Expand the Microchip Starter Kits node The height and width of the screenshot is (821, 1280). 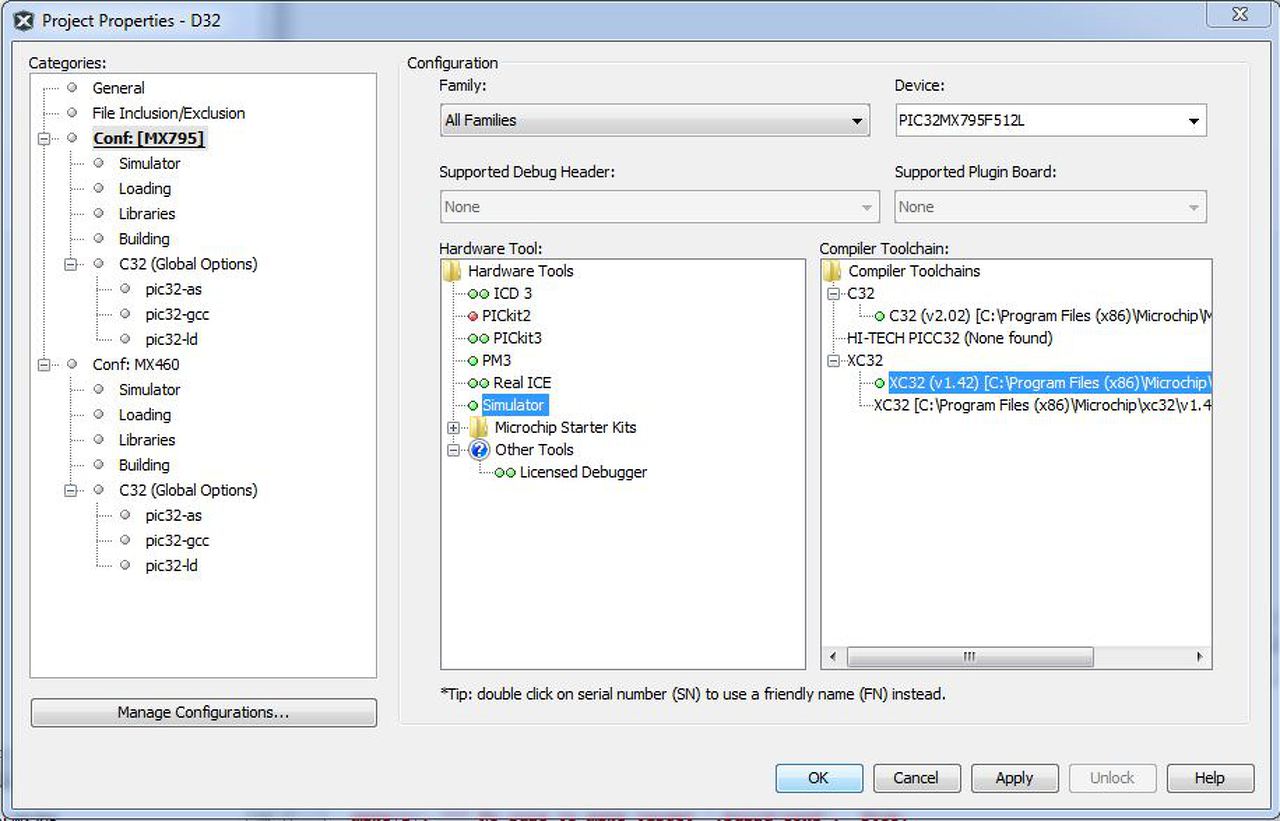click(454, 428)
